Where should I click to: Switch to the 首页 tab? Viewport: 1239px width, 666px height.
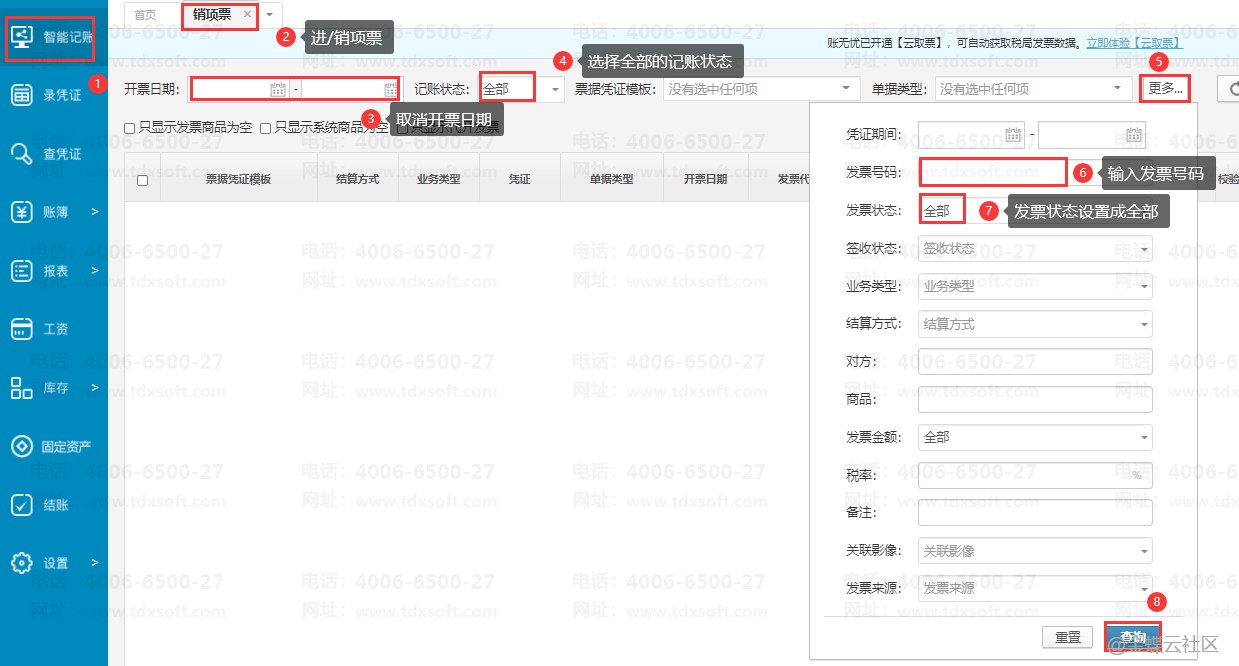click(146, 15)
